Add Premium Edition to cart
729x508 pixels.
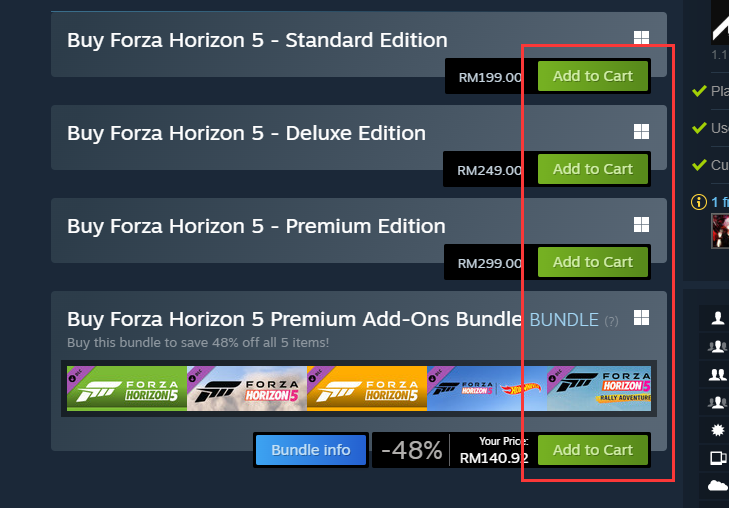[593, 262]
